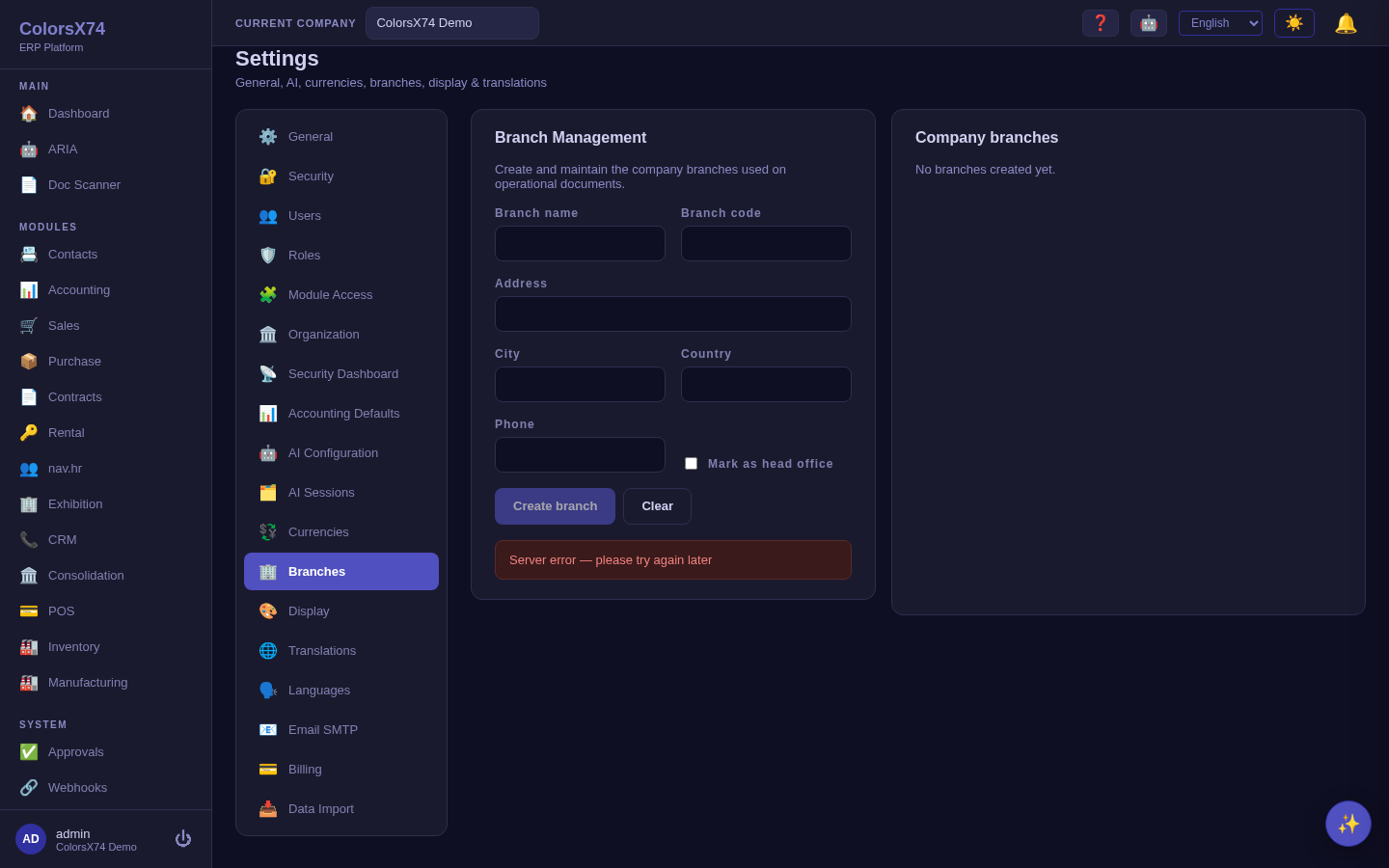The width and height of the screenshot is (1389, 868).
Task: Focus the Address field
Action: click(x=673, y=314)
